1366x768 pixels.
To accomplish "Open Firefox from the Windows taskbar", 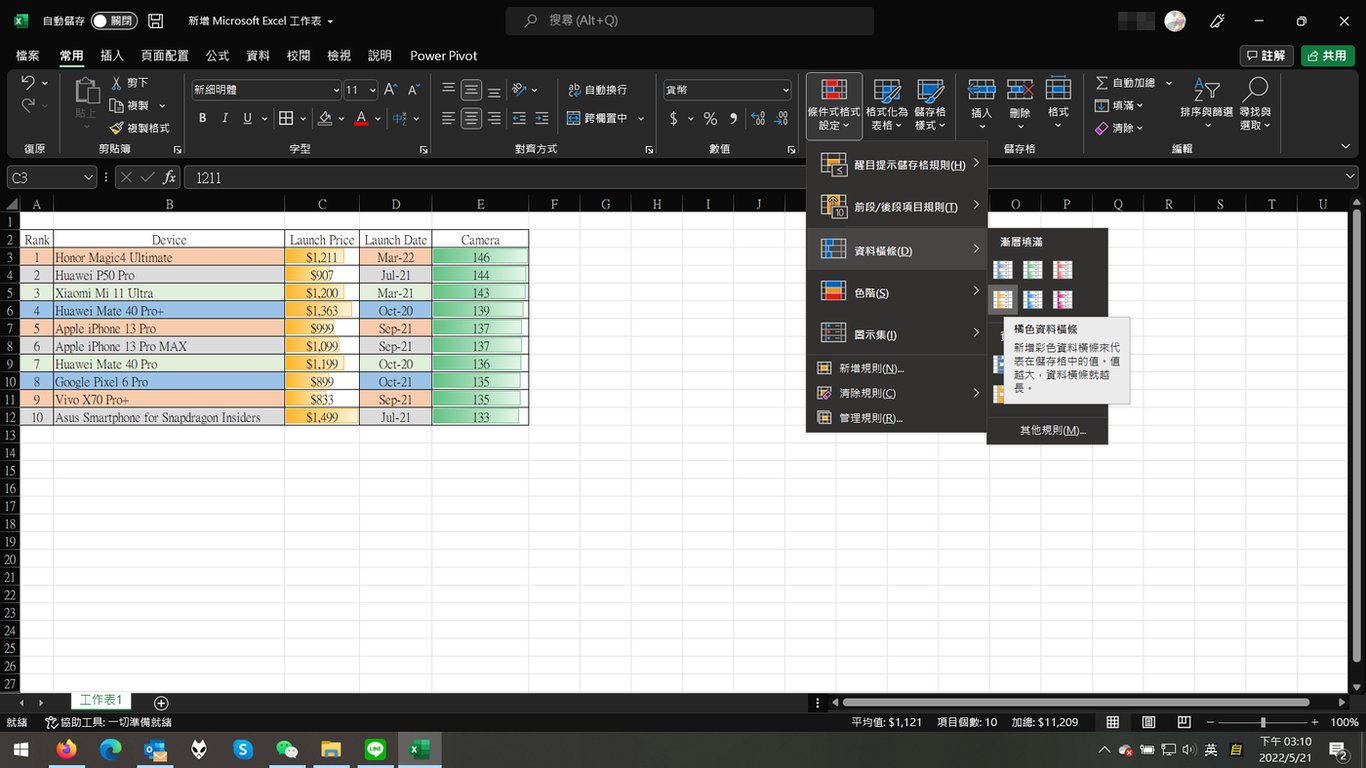I will [x=67, y=749].
